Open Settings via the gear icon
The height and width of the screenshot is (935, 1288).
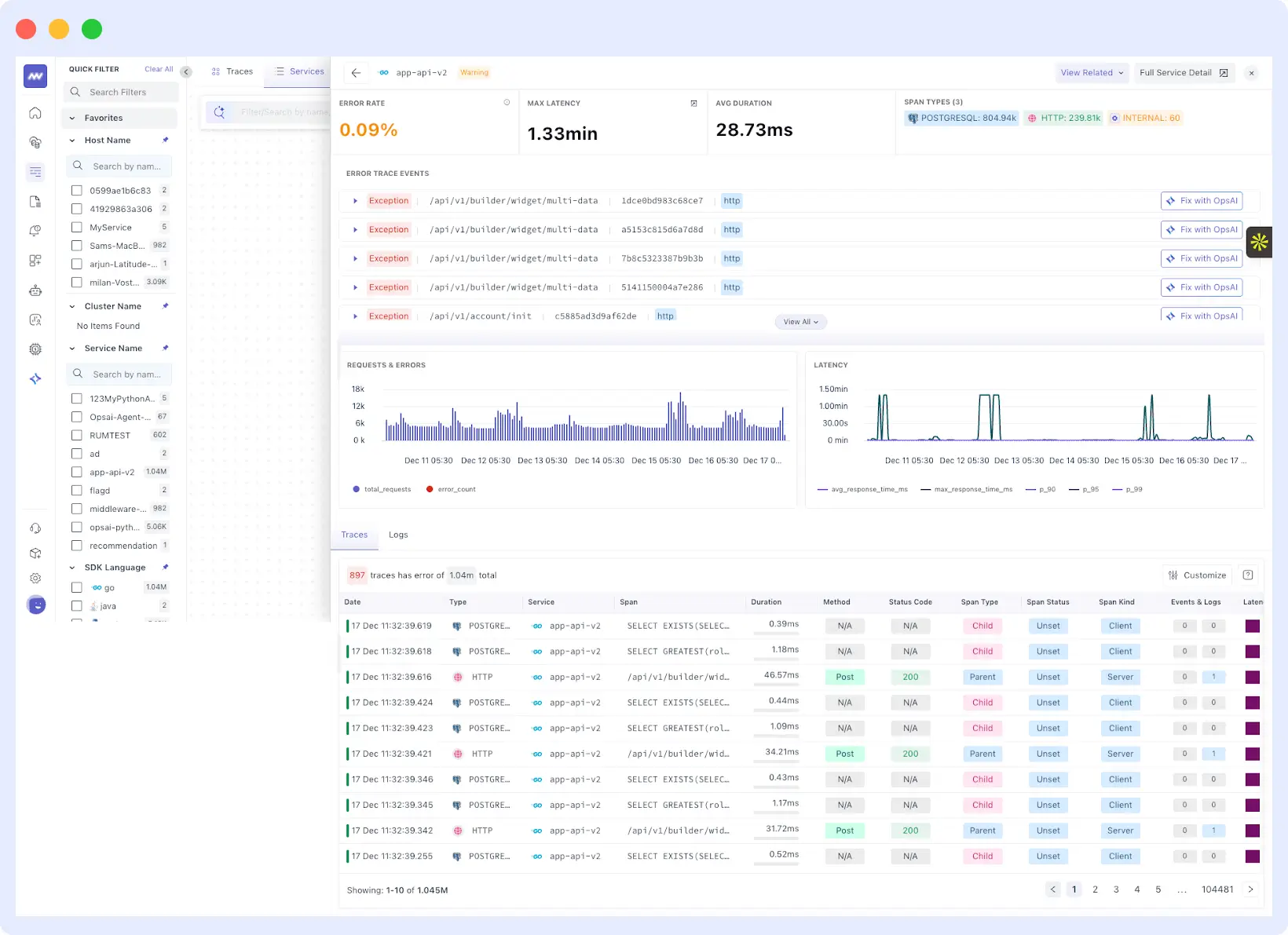point(35,578)
